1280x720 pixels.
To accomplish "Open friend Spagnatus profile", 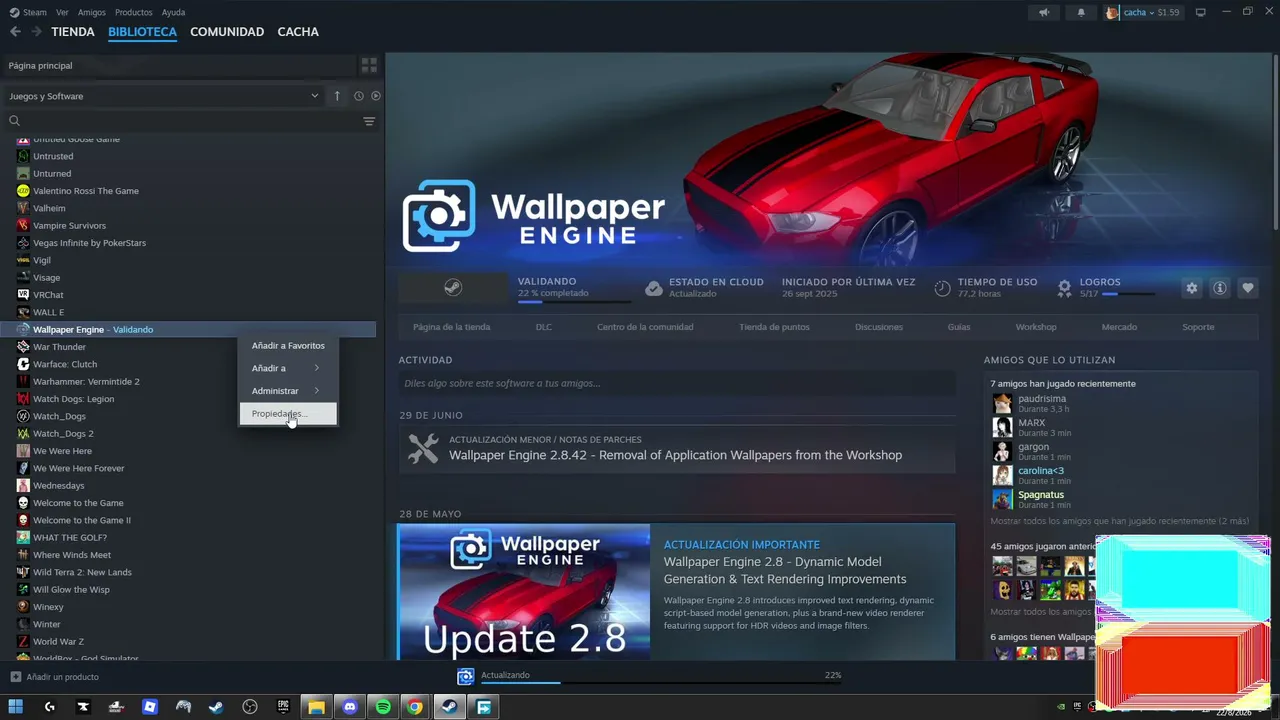I will (x=1040, y=494).
